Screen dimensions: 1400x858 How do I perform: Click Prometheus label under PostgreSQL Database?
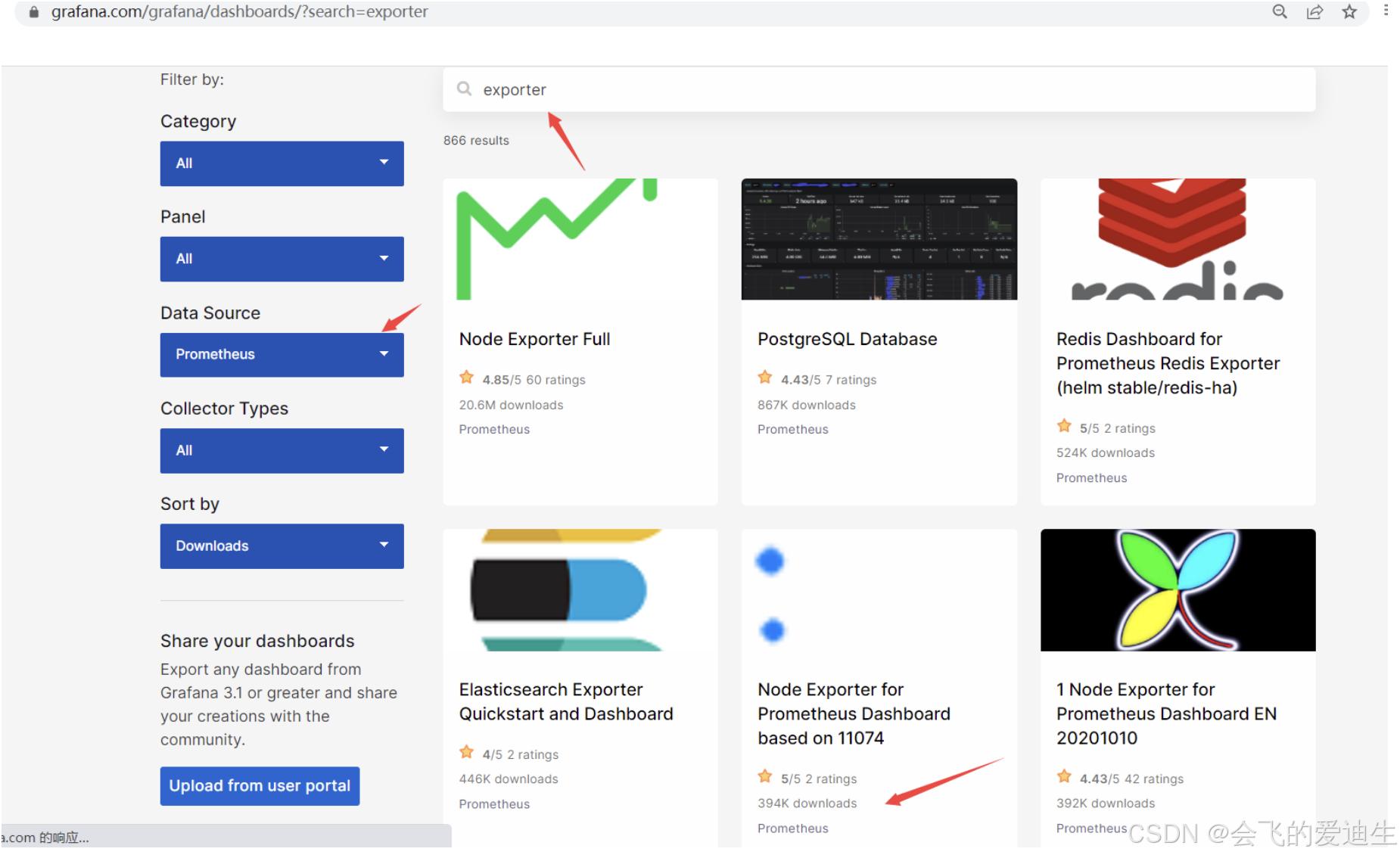(793, 429)
